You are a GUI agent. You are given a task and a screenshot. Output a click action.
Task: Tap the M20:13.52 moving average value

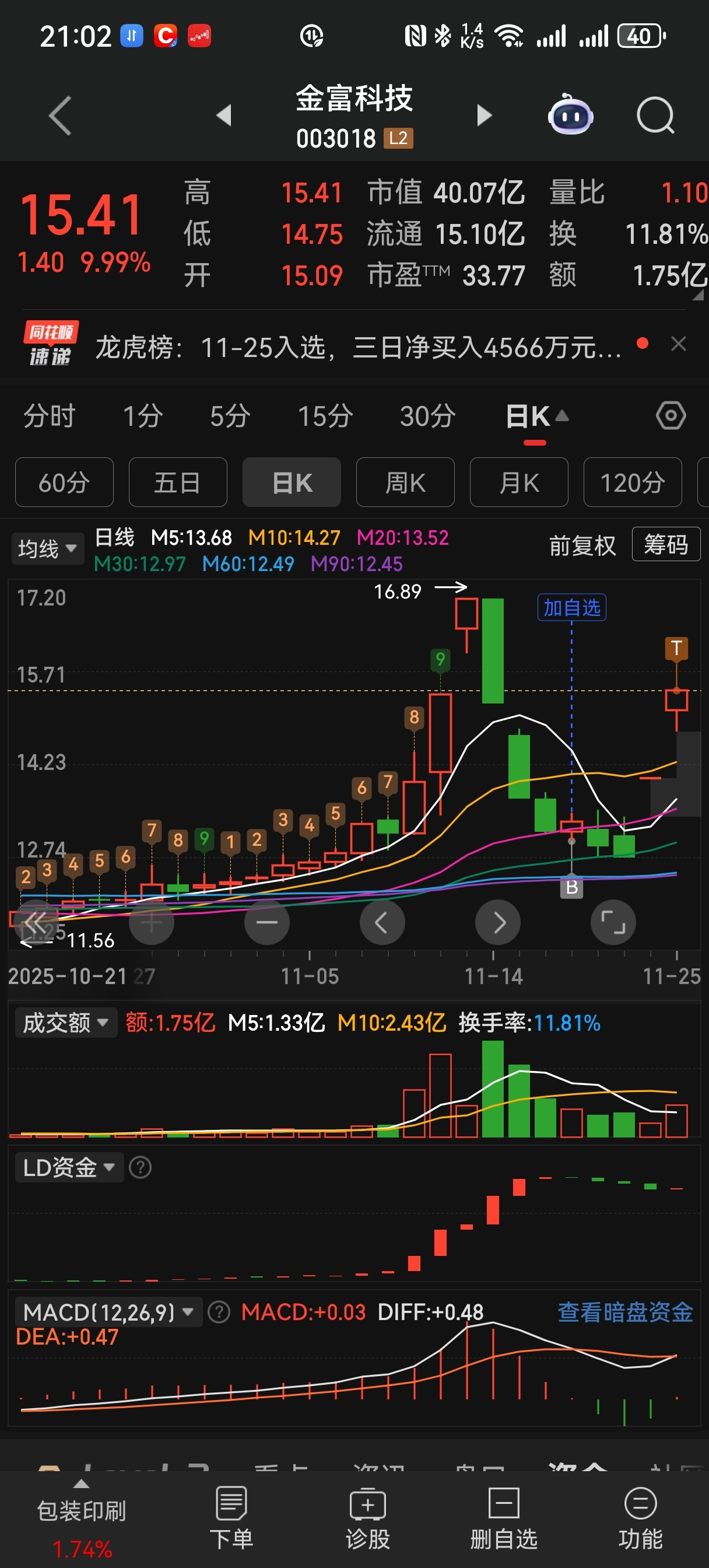pyautogui.click(x=403, y=537)
